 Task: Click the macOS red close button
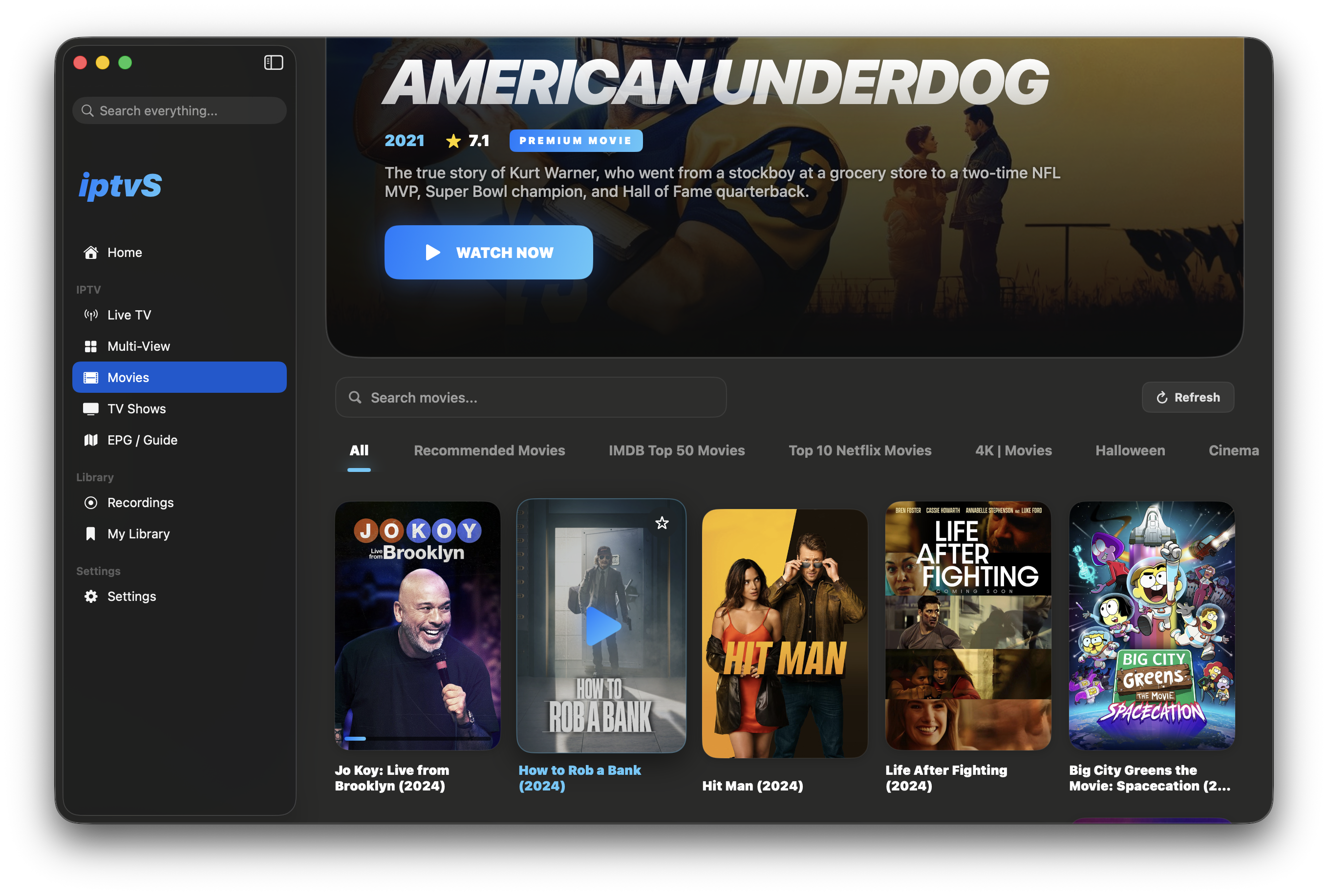click(81, 62)
